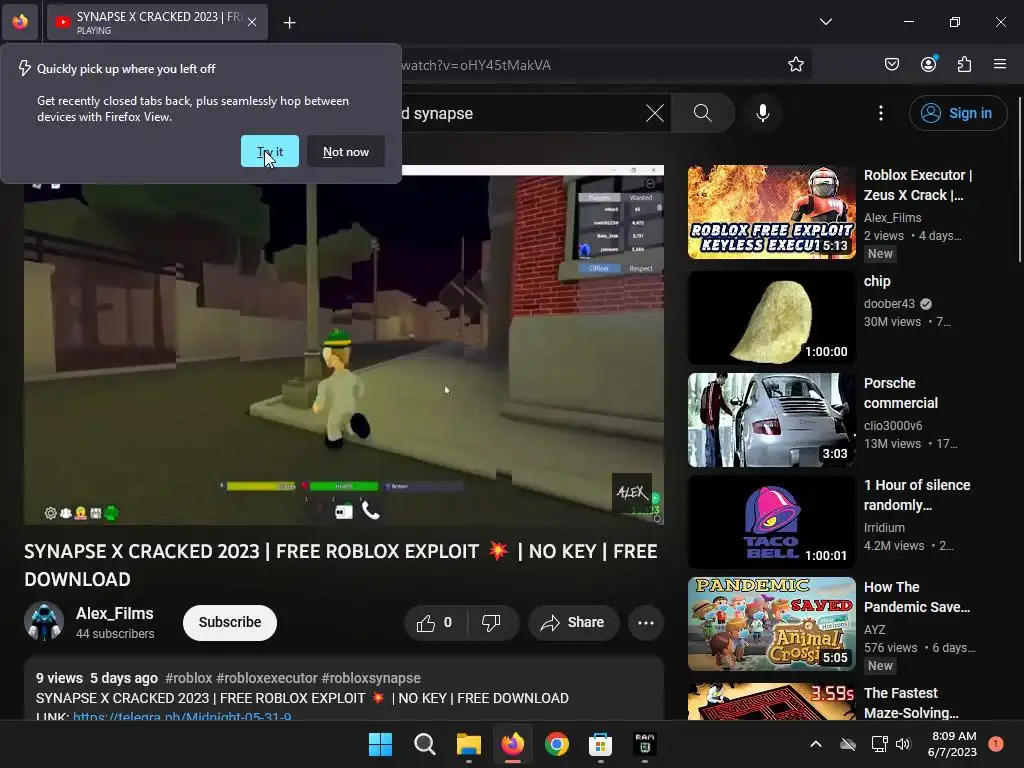This screenshot has height=768, width=1024.
Task: Open a new browser tab
Action: (x=289, y=23)
